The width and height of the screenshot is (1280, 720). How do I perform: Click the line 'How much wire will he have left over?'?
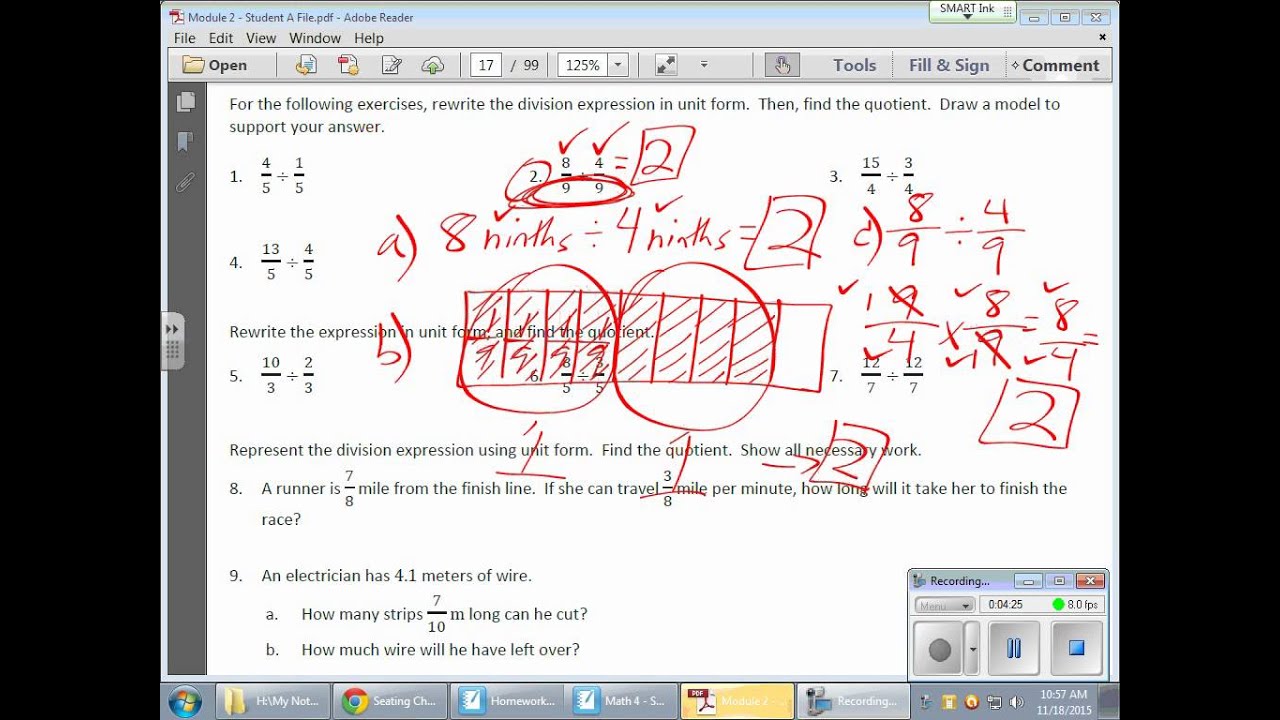click(x=440, y=649)
